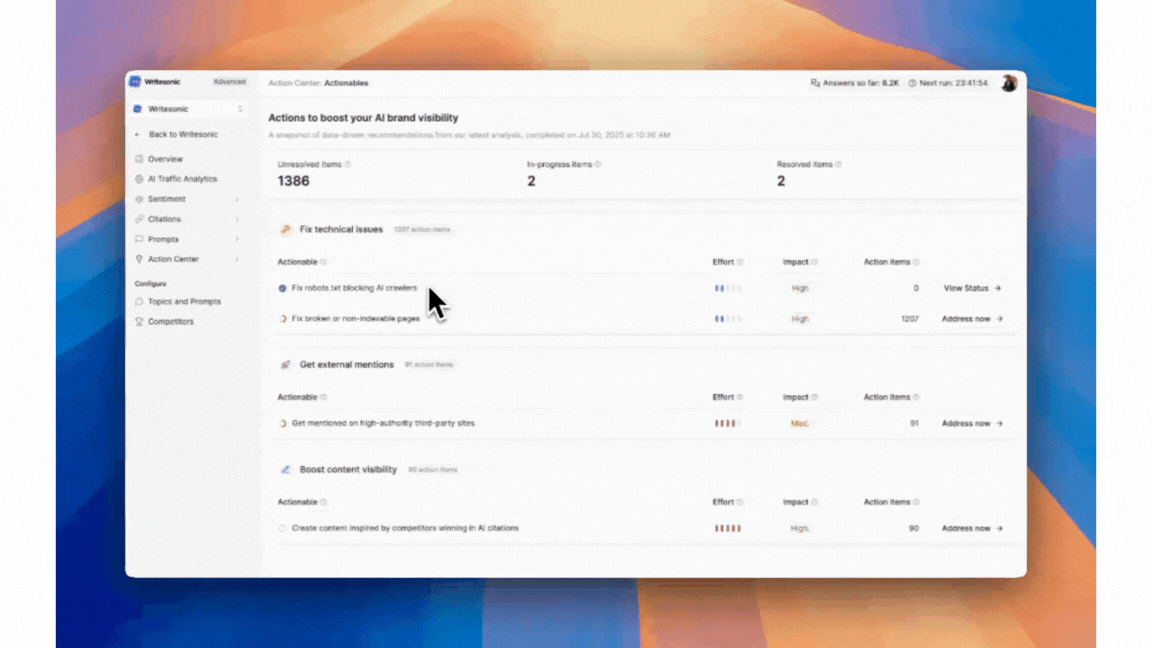Click Address now for competitor content row

[972, 528]
